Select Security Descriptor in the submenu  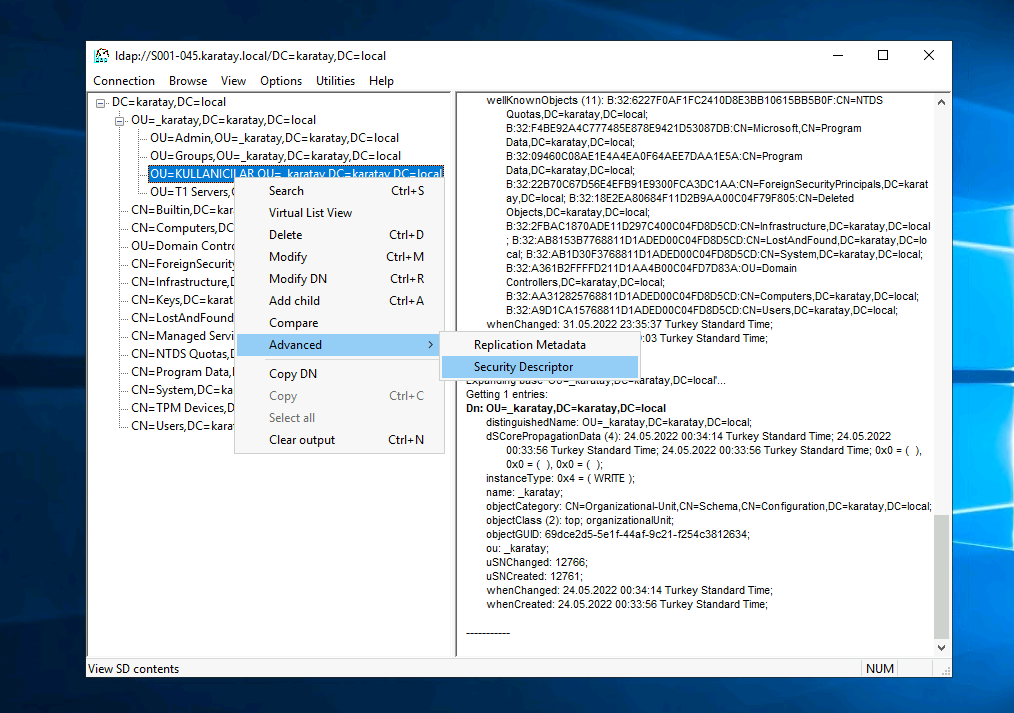tap(539, 367)
